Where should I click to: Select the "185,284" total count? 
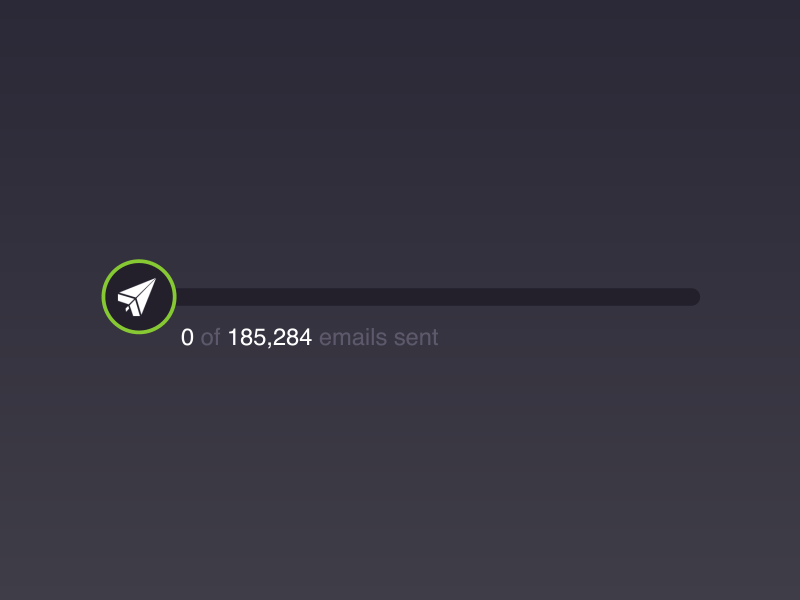point(269,338)
